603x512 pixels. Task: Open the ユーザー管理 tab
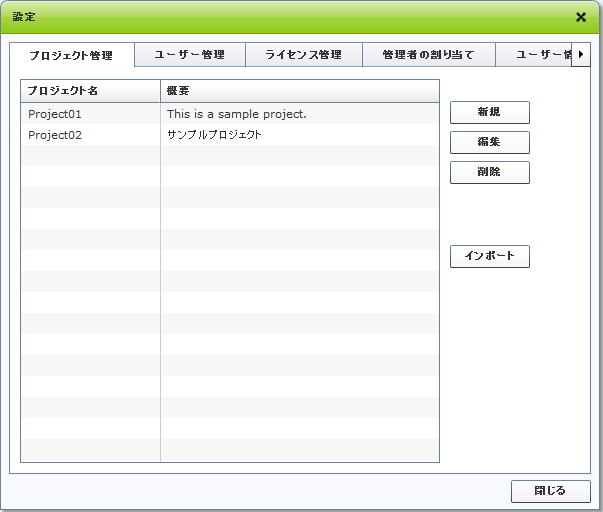[x=190, y=55]
